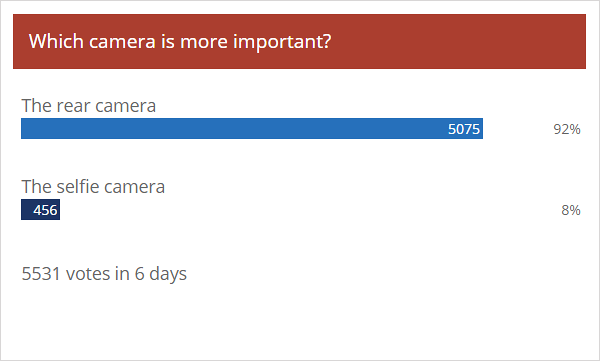Select 'The selfie camera' option label
Image resolution: width=600 pixels, height=361 pixels.
coord(93,187)
